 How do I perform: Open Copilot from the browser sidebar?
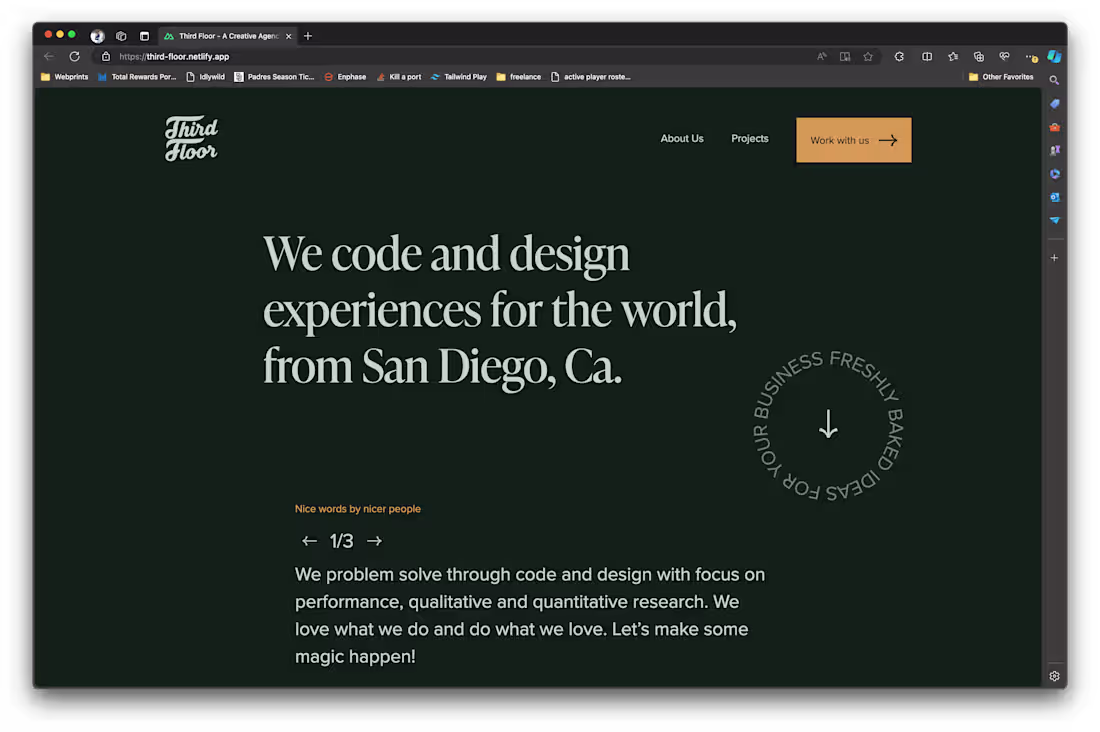coord(1055,57)
